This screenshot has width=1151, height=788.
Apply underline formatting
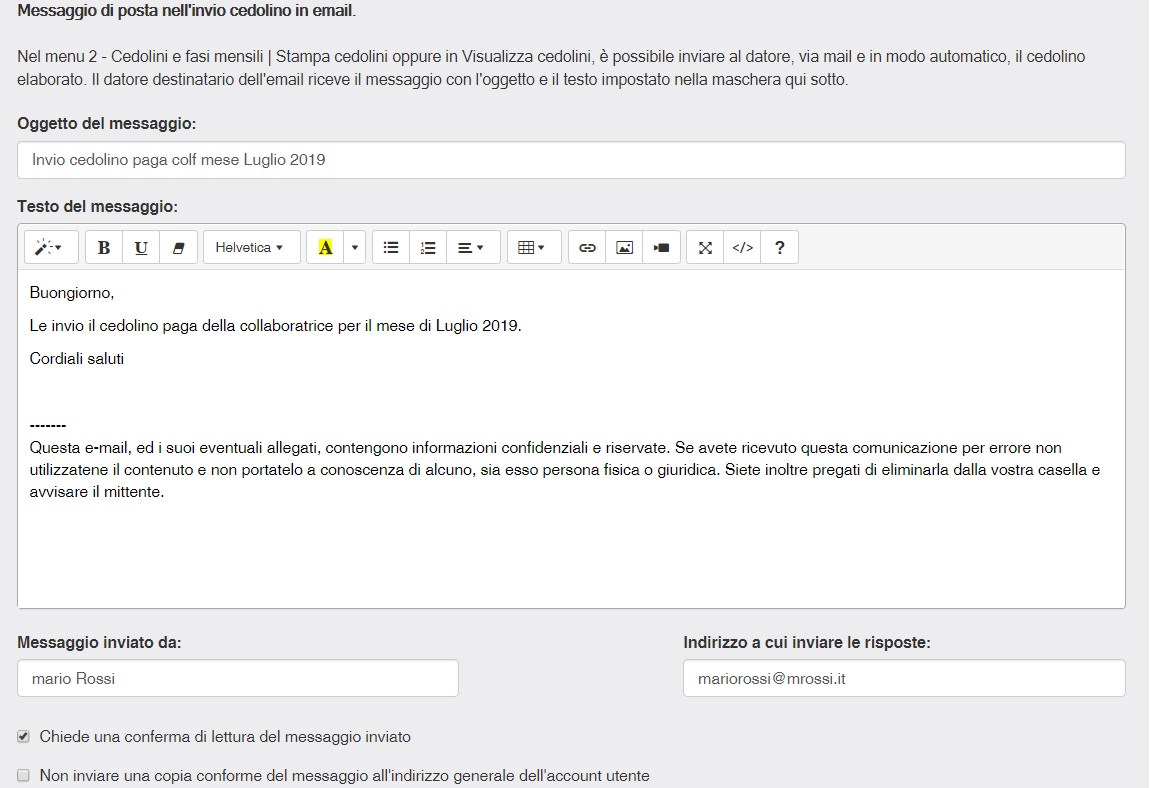141,248
